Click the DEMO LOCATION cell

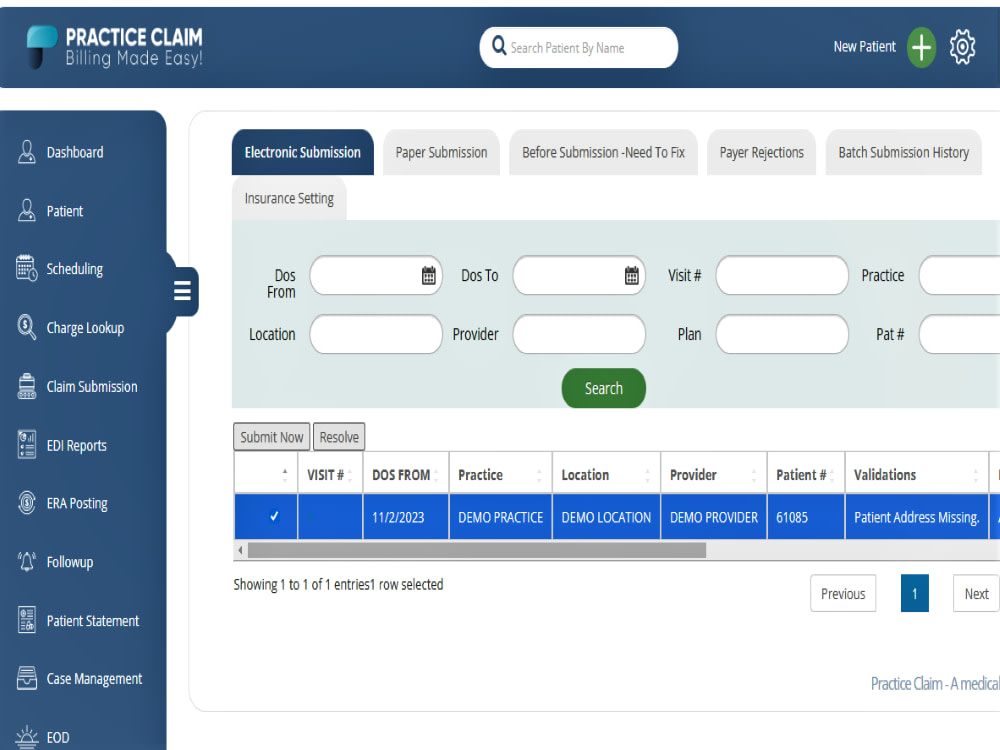tap(607, 517)
